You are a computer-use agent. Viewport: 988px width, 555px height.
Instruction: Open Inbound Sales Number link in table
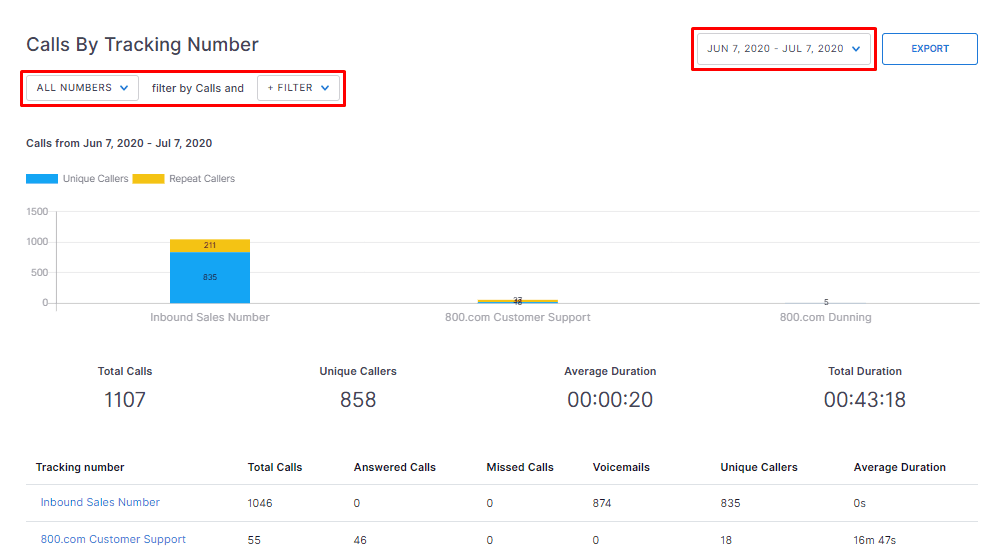pyautogui.click(x=100, y=502)
